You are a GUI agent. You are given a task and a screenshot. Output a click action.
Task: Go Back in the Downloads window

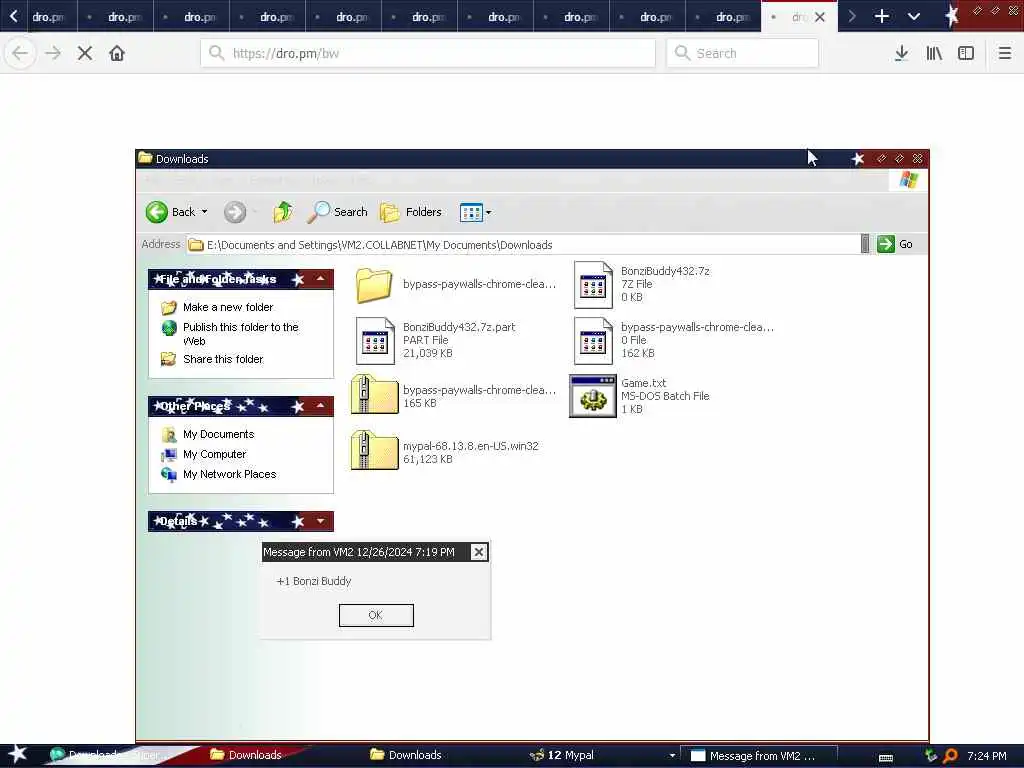tap(170, 212)
